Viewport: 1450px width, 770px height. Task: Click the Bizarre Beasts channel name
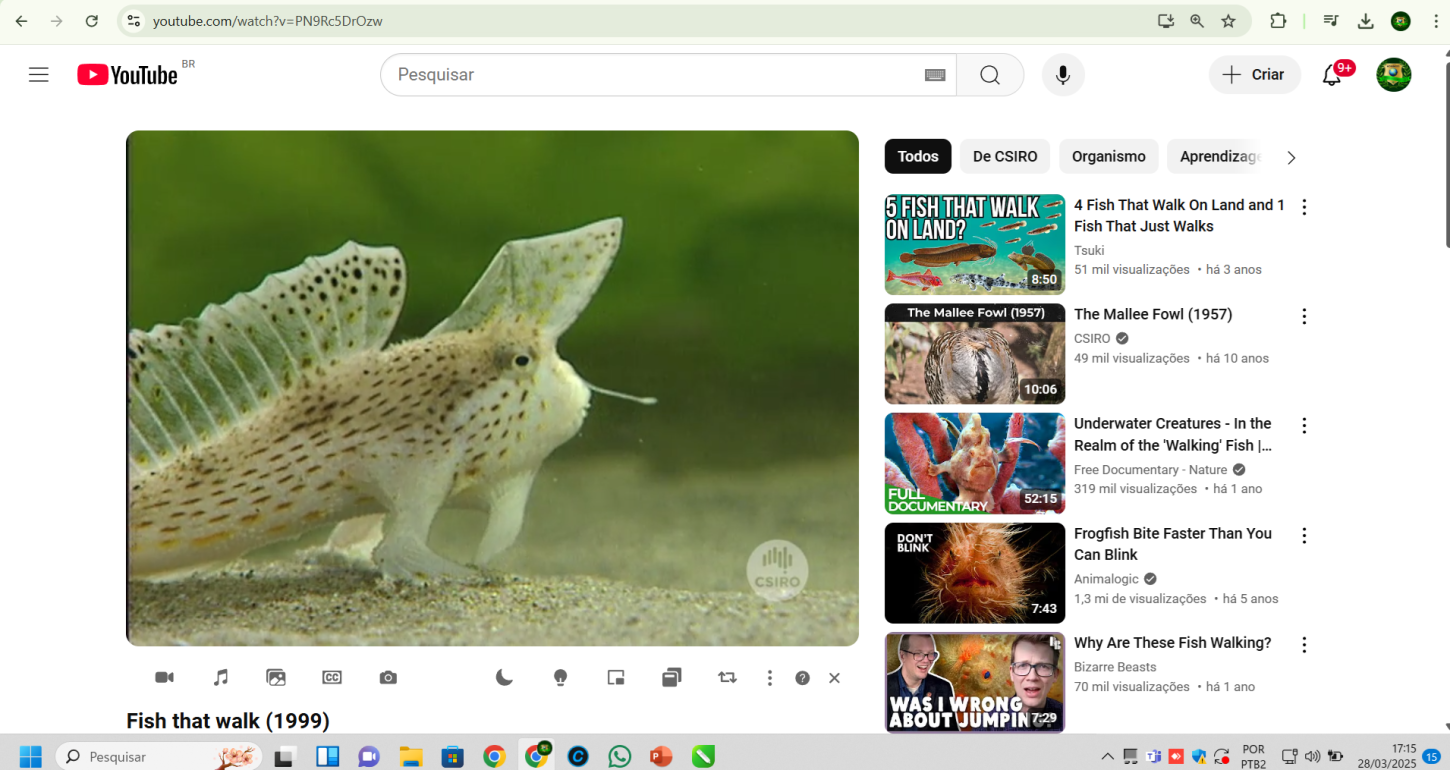point(1115,667)
